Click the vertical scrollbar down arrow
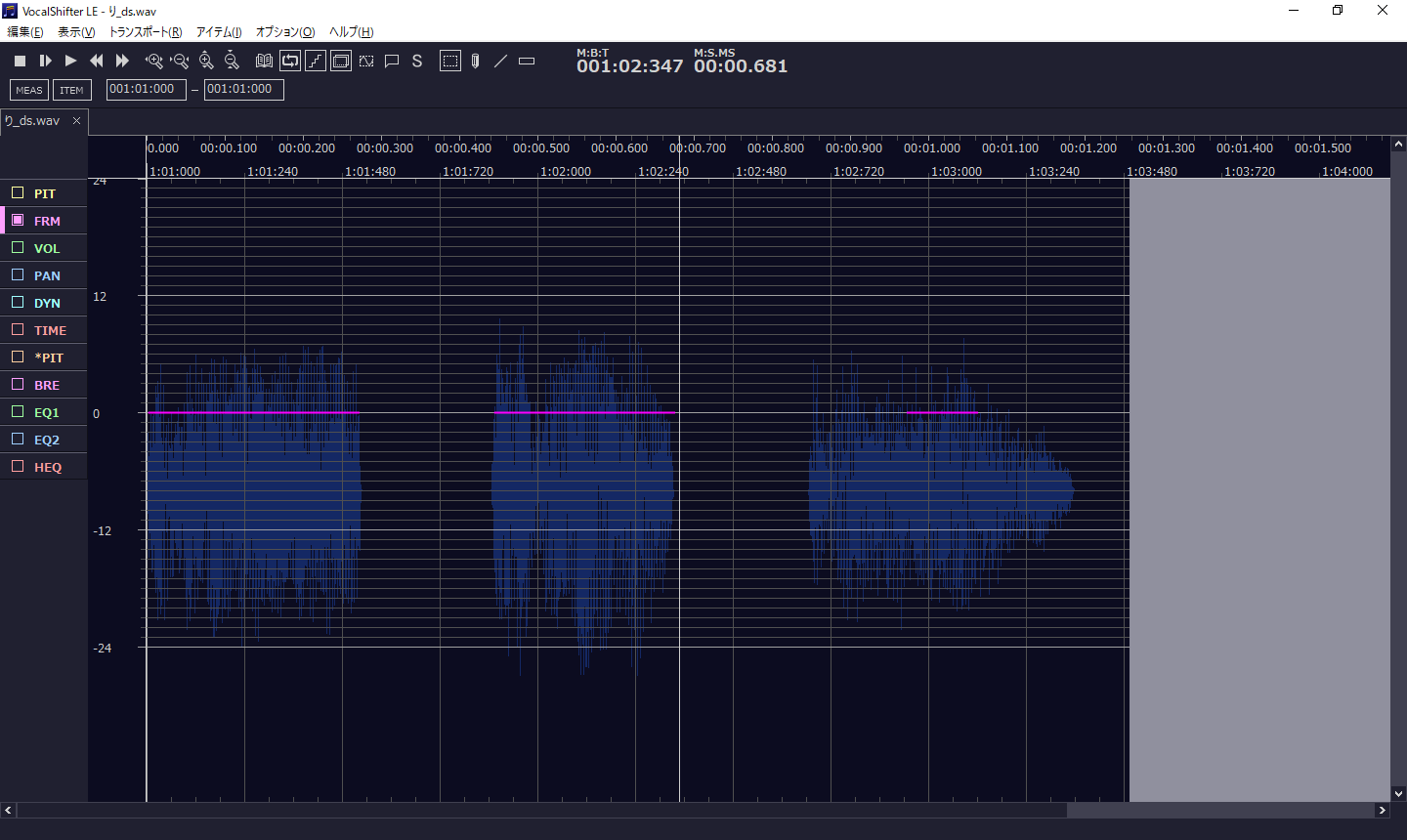The height and width of the screenshot is (840, 1407). tap(1398, 794)
